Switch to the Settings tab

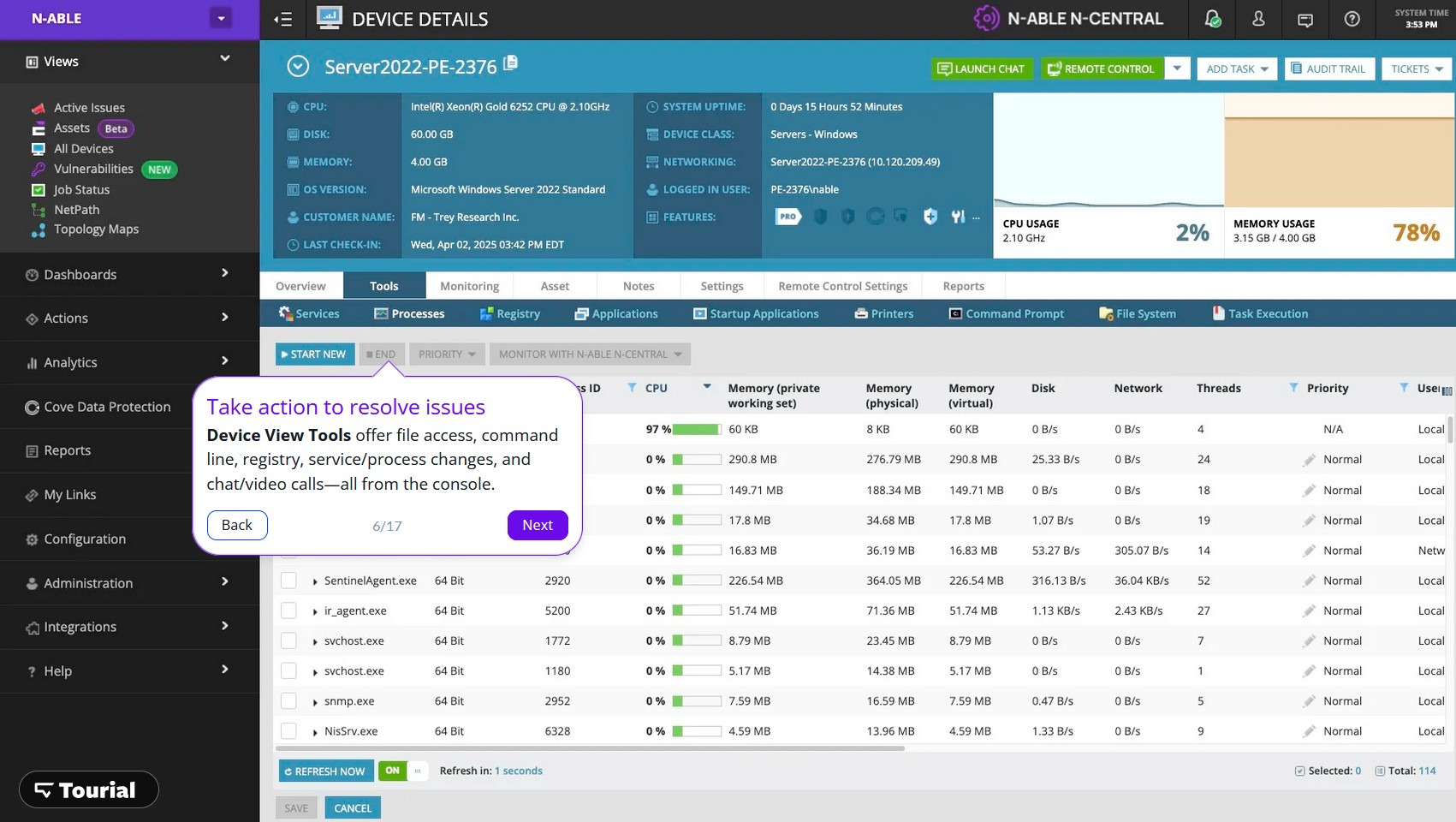coord(722,286)
